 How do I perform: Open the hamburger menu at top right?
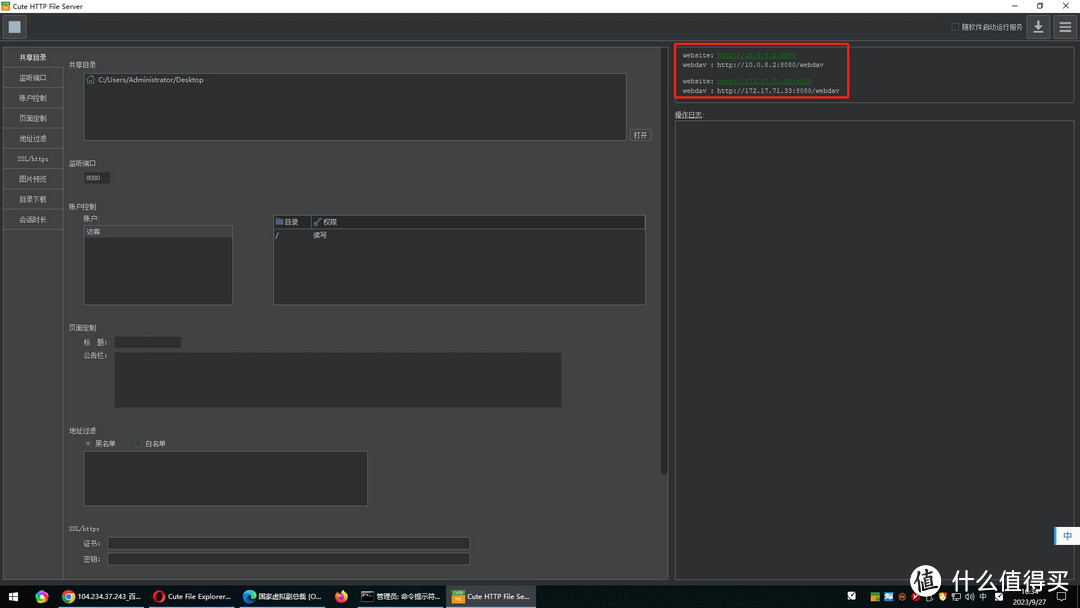[1065, 27]
